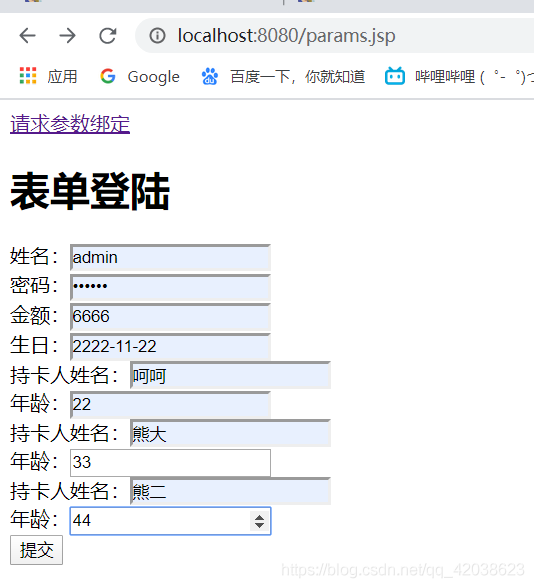This screenshot has width=534, height=588.
Task: Submit the form with the 提交 button
Action: tap(36, 550)
